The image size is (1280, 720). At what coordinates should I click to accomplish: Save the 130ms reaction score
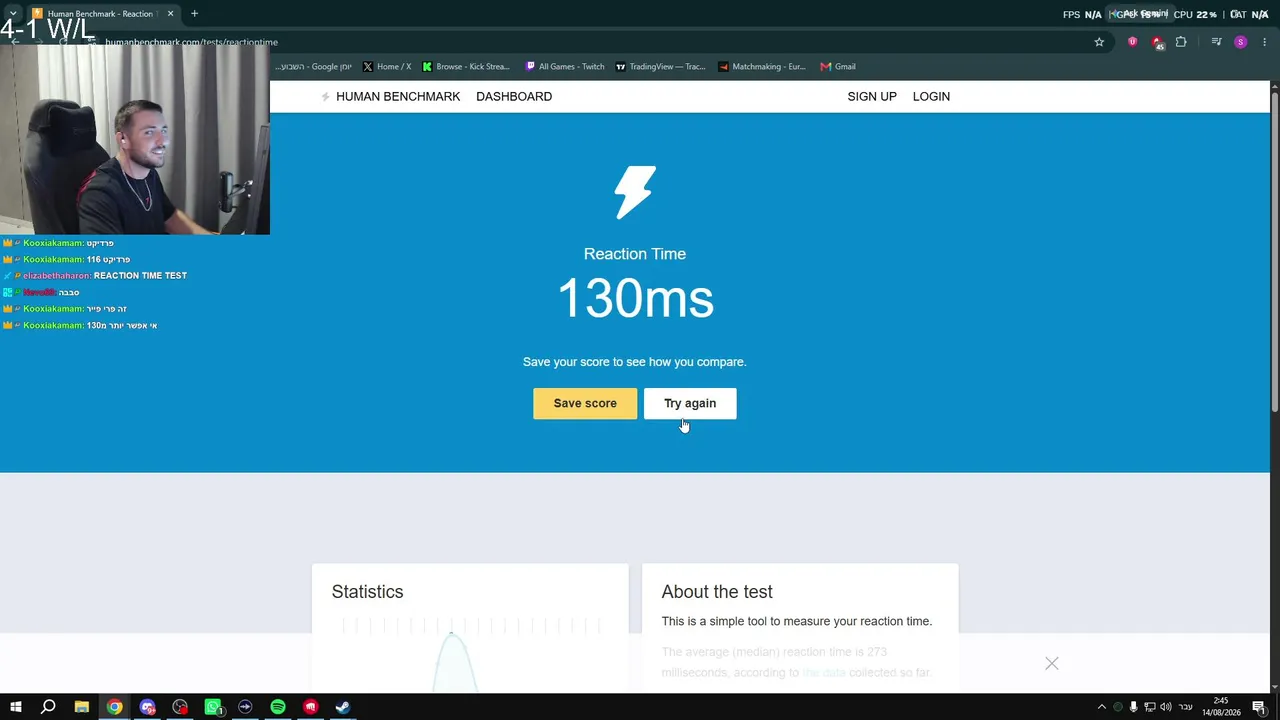tap(585, 403)
